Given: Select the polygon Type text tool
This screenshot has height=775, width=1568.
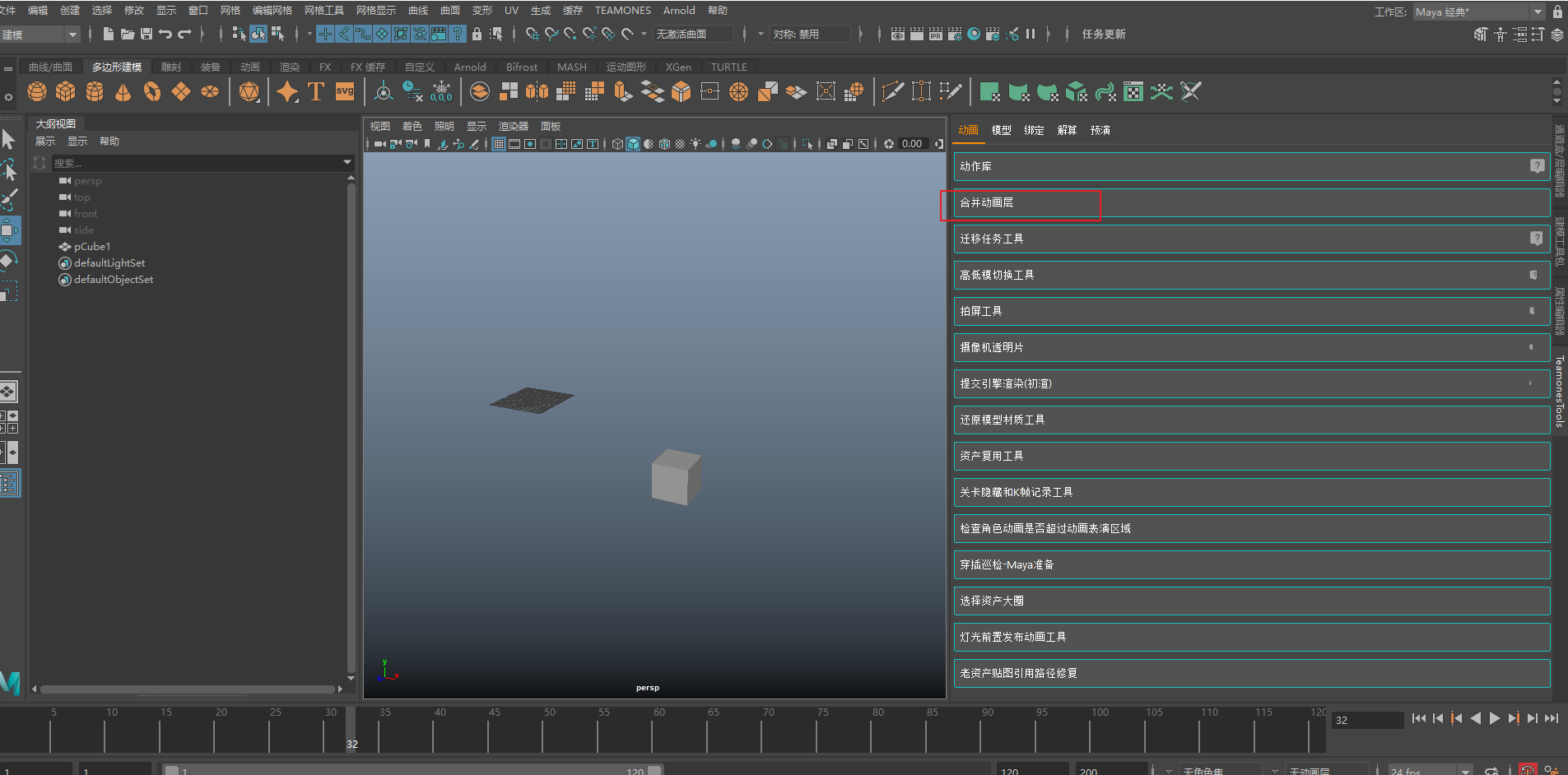Looking at the screenshot, I should (315, 91).
